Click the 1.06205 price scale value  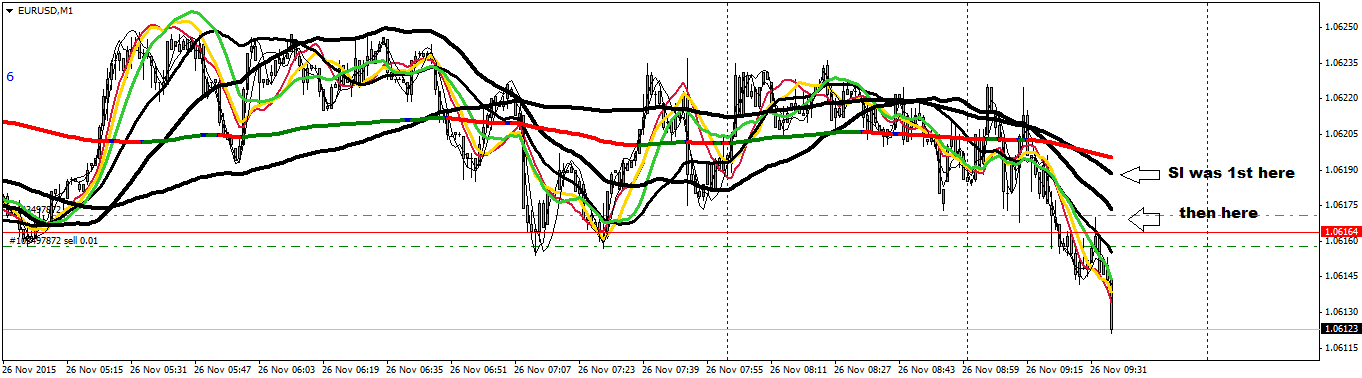pyautogui.click(x=1341, y=133)
